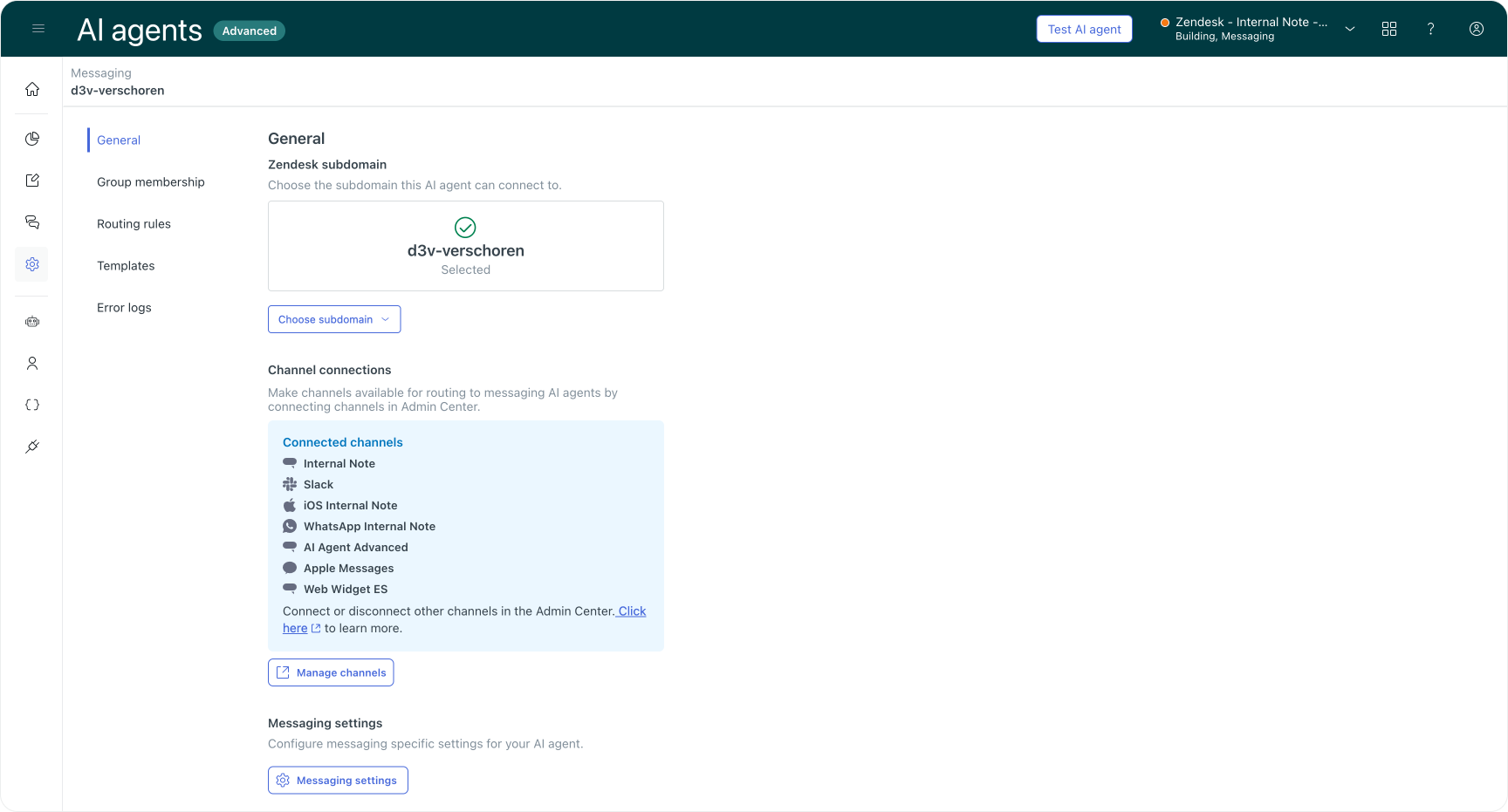1508x812 pixels.
Task: Open the products grid icon
Action: pyautogui.click(x=1389, y=29)
